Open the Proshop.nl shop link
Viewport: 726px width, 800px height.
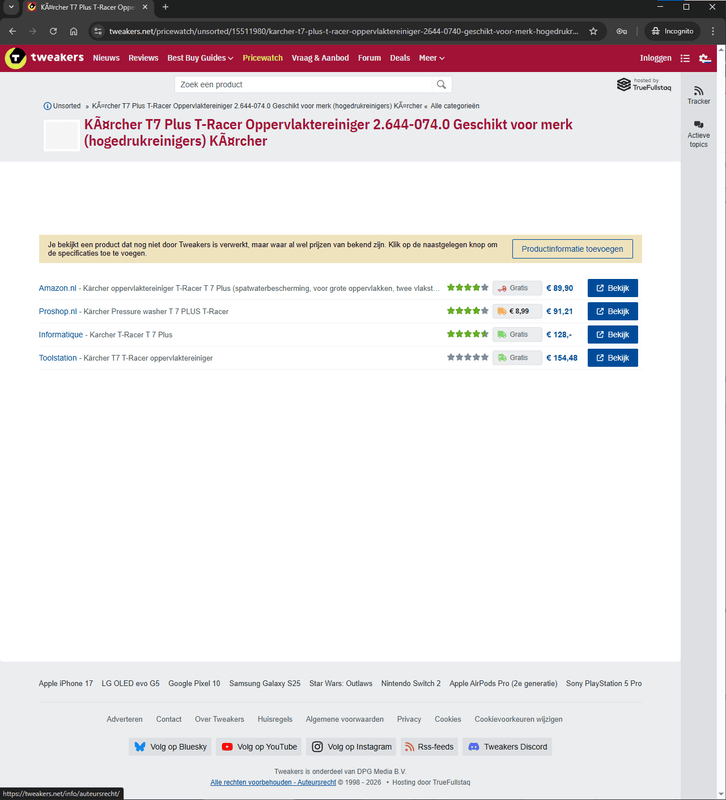pos(58,311)
